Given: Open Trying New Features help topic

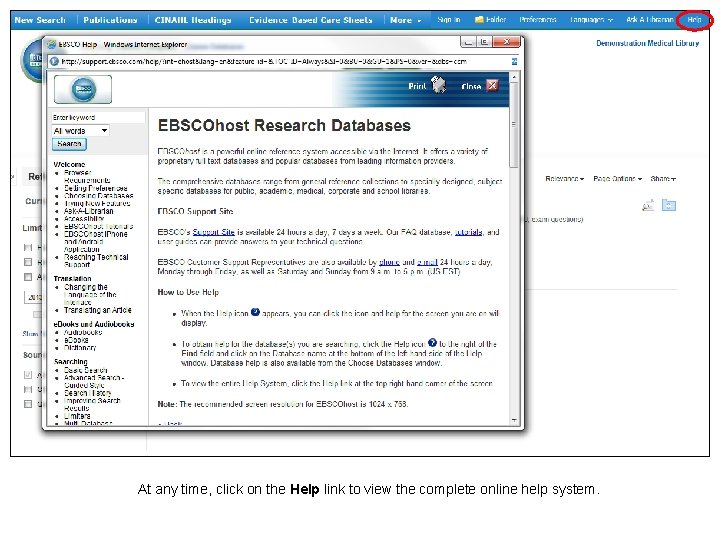Looking at the screenshot, I should (97, 203).
